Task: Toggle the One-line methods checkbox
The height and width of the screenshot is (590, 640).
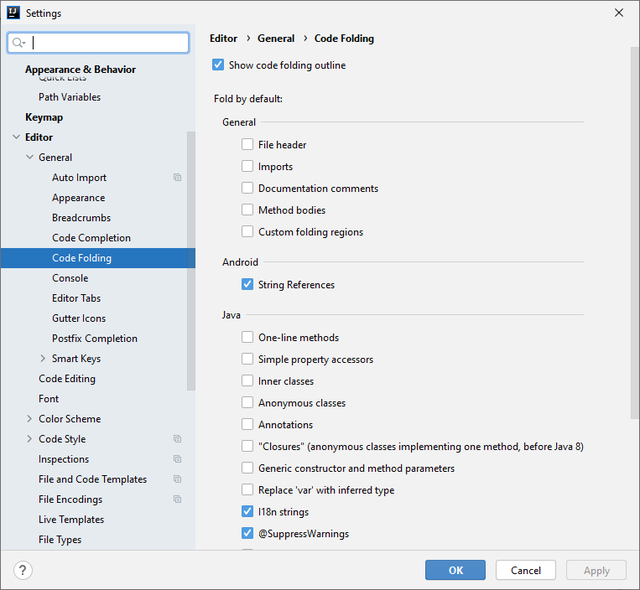Action: click(247, 338)
